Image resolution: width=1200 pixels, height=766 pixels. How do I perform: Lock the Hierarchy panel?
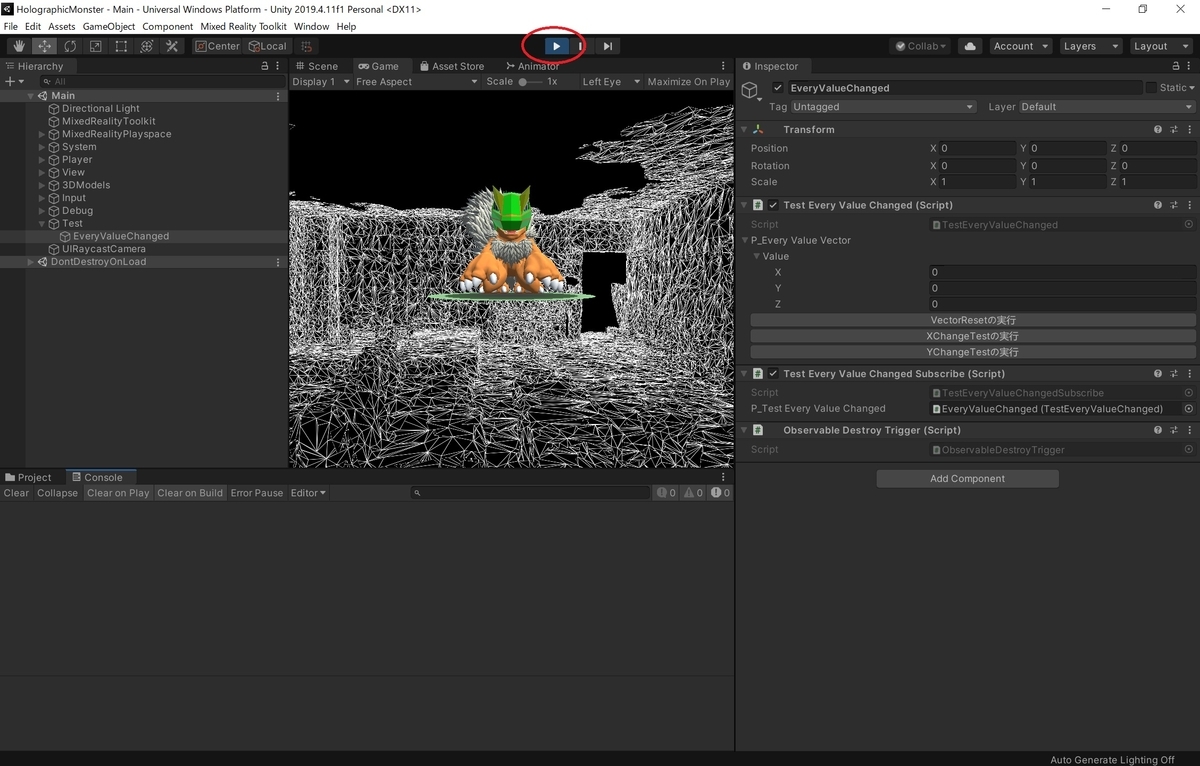tap(264, 66)
